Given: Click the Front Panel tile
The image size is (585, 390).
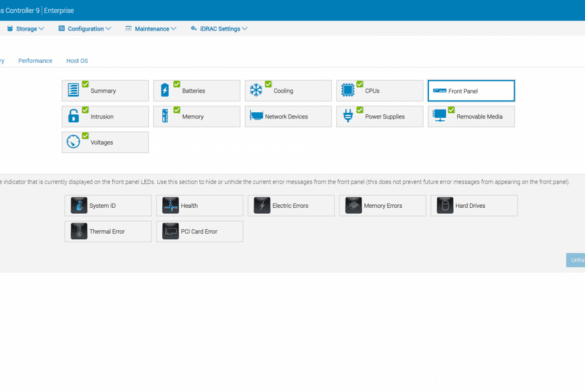Looking at the screenshot, I should pyautogui.click(x=471, y=91).
